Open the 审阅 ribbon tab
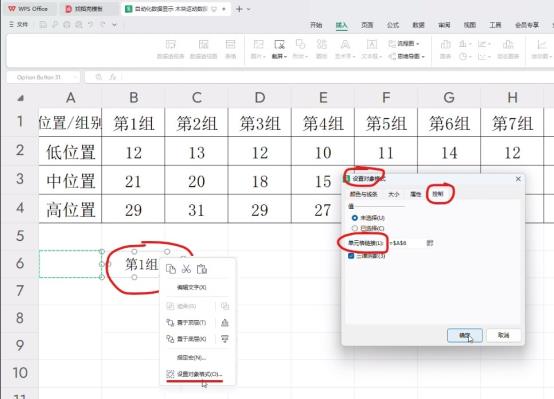This screenshot has width=554, height=399. pos(444,25)
